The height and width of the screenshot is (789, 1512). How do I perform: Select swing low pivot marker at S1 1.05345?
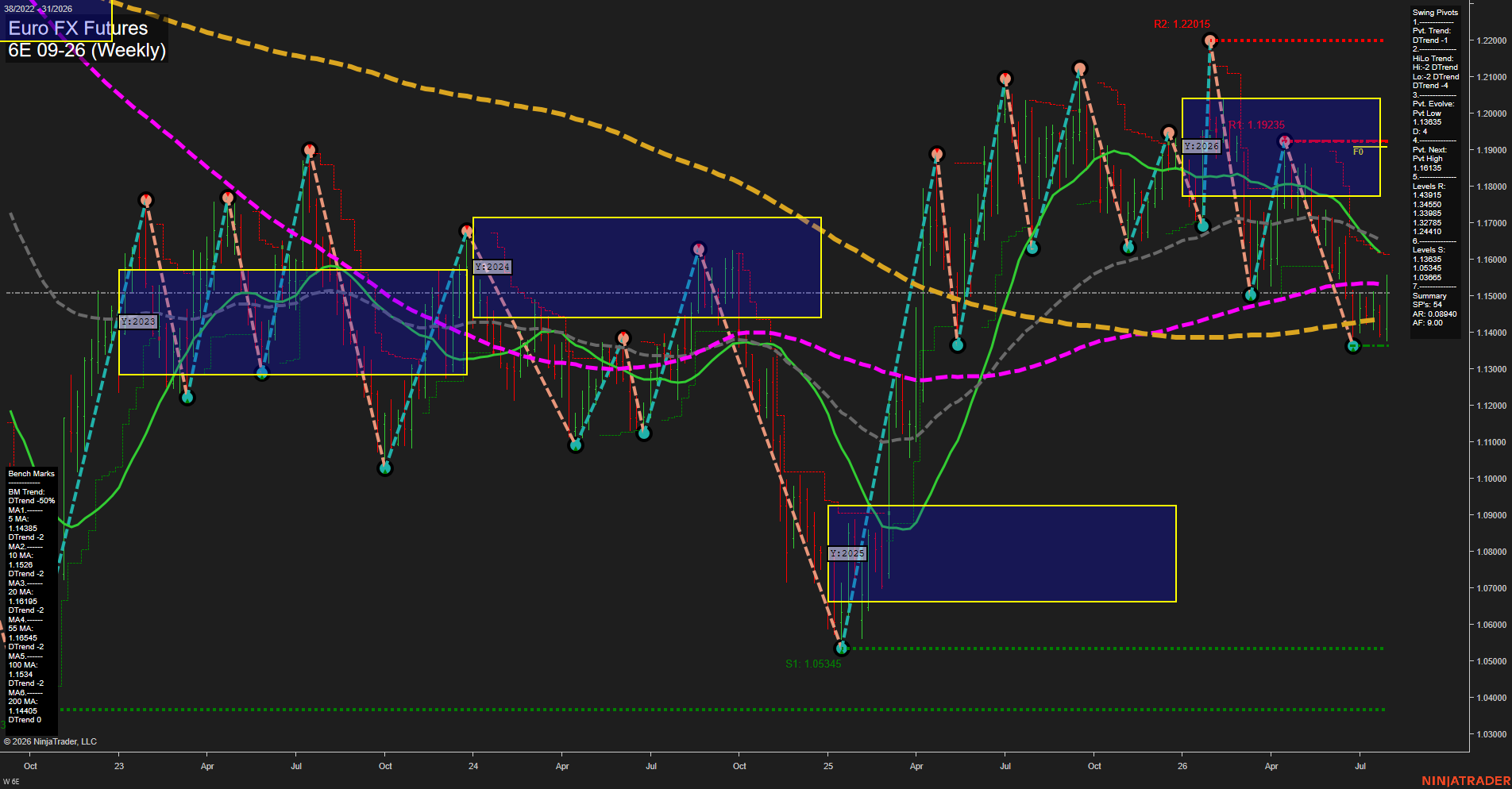coord(843,649)
